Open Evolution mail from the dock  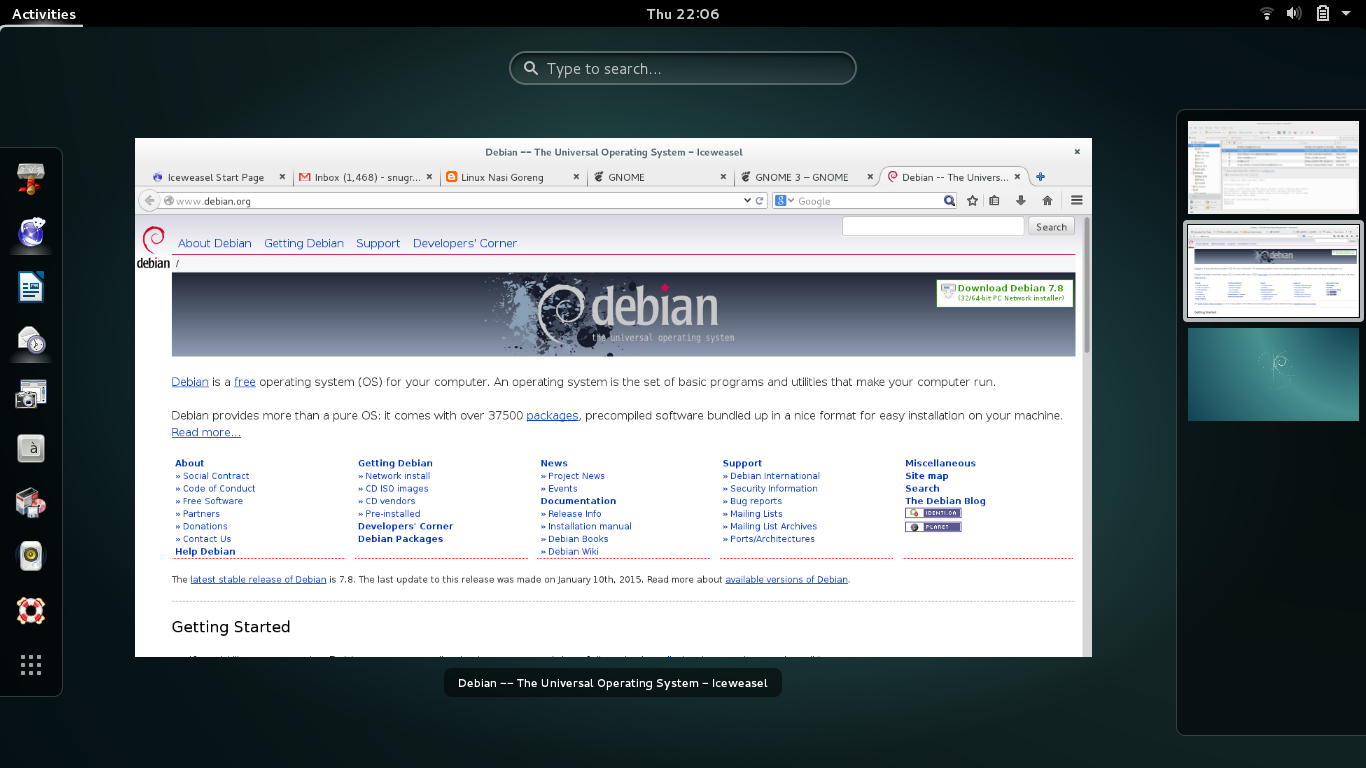tap(31, 341)
